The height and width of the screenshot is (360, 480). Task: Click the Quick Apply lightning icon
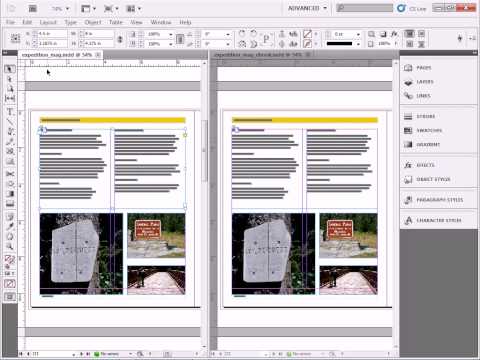460,38
